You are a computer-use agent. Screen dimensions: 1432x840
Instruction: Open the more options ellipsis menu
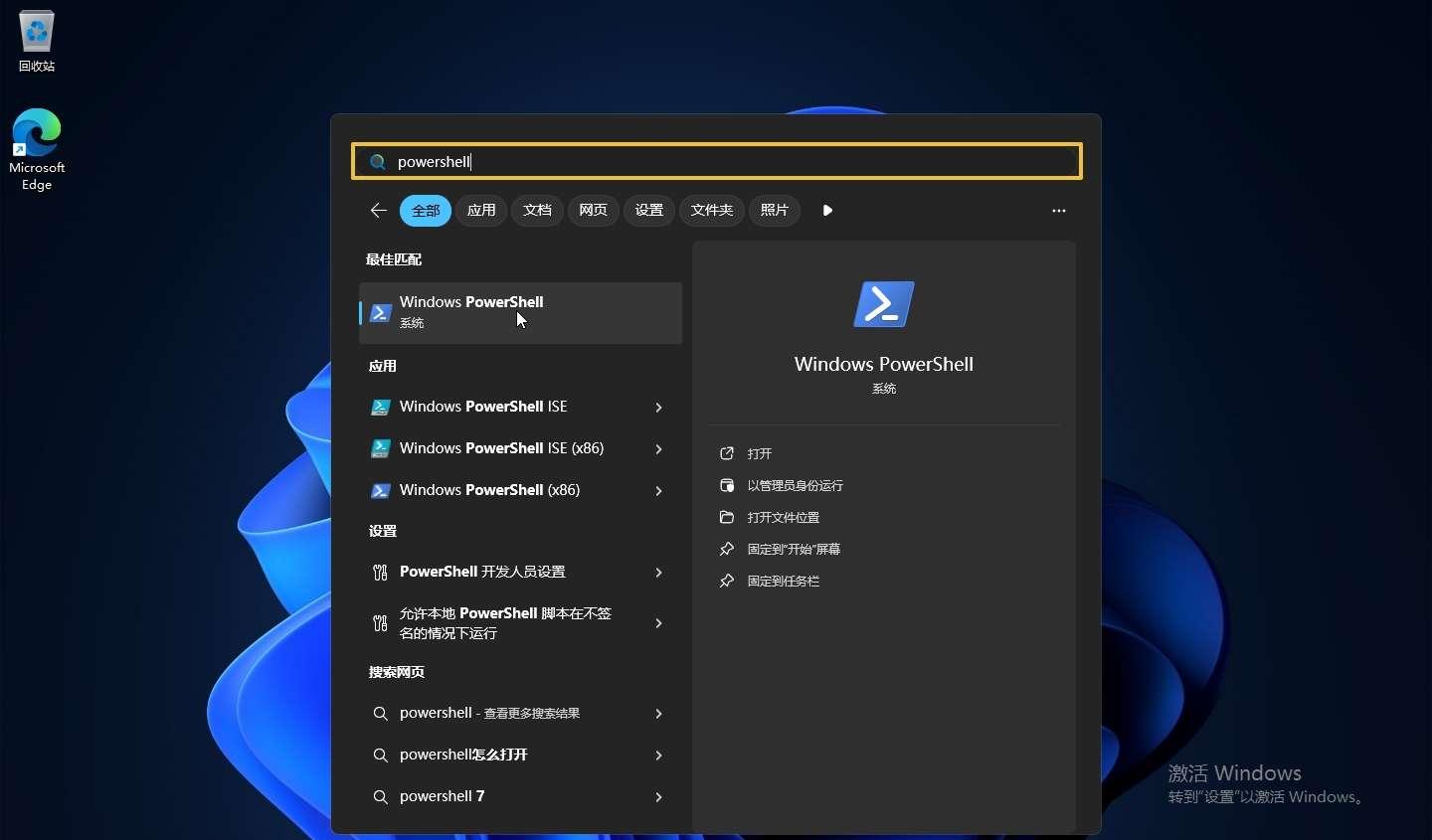pos(1058,211)
